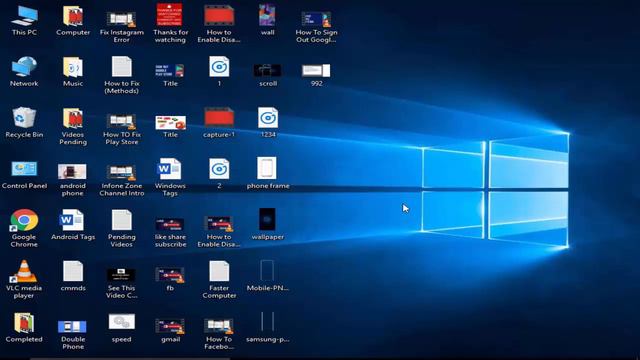Open the Music folder icon

click(73, 71)
